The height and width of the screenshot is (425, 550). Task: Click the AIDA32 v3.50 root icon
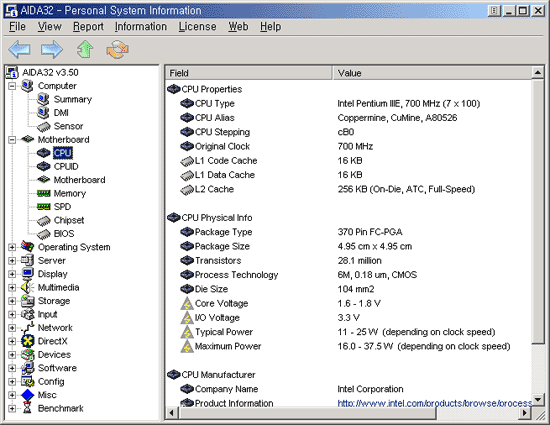[12, 72]
